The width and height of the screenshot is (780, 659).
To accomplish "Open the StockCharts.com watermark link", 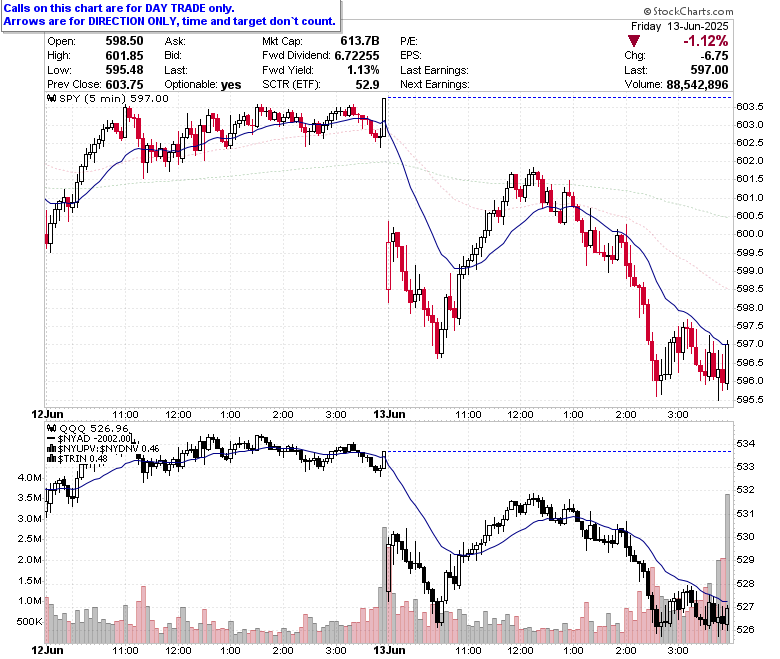I will point(688,11).
